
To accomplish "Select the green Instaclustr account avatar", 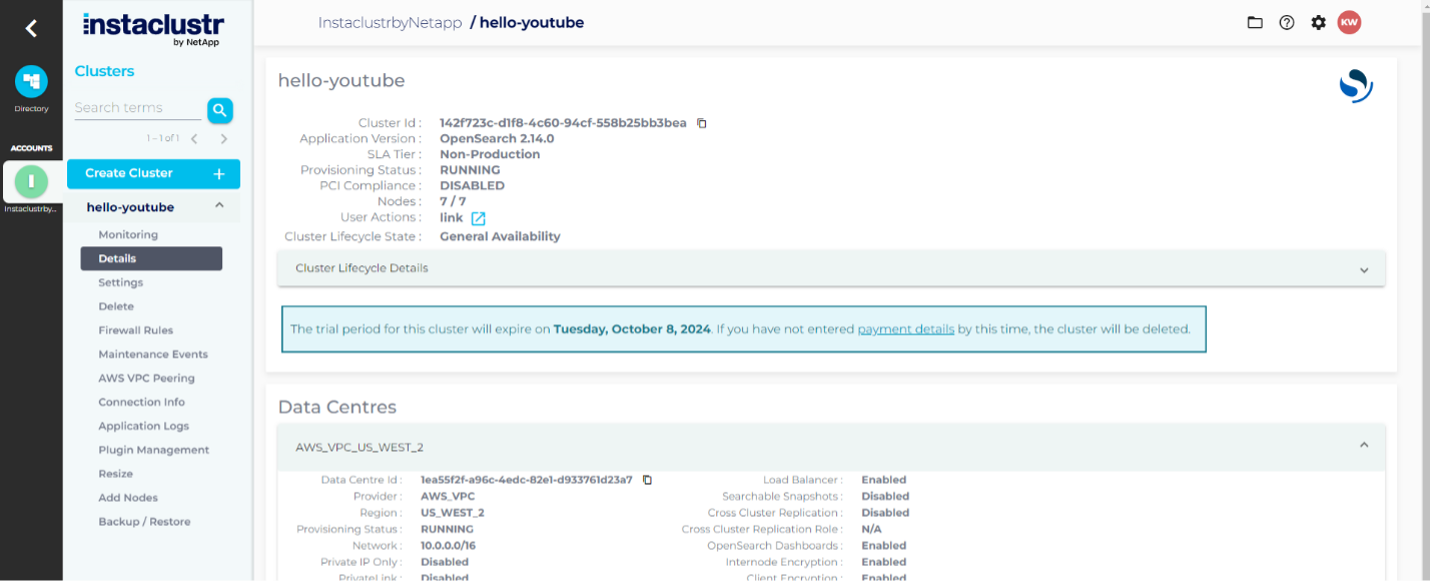I will click(31, 181).
